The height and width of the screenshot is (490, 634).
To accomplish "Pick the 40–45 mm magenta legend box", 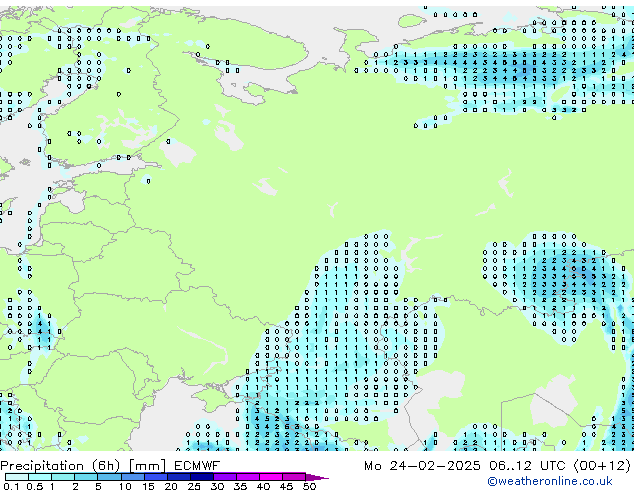I will tap(271, 477).
